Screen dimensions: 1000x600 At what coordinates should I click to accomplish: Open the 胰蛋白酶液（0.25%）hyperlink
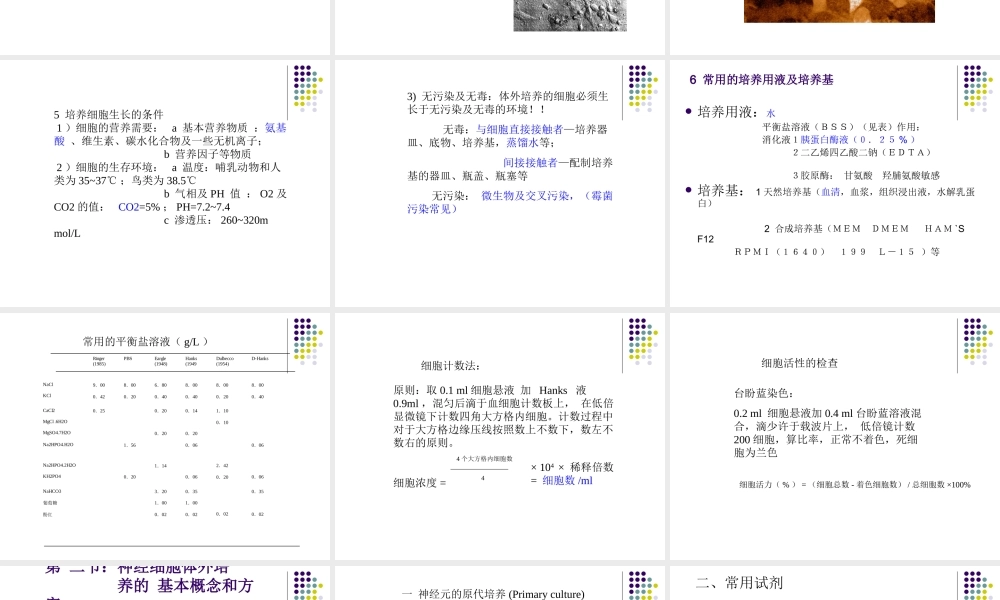pyautogui.click(x=825, y=140)
